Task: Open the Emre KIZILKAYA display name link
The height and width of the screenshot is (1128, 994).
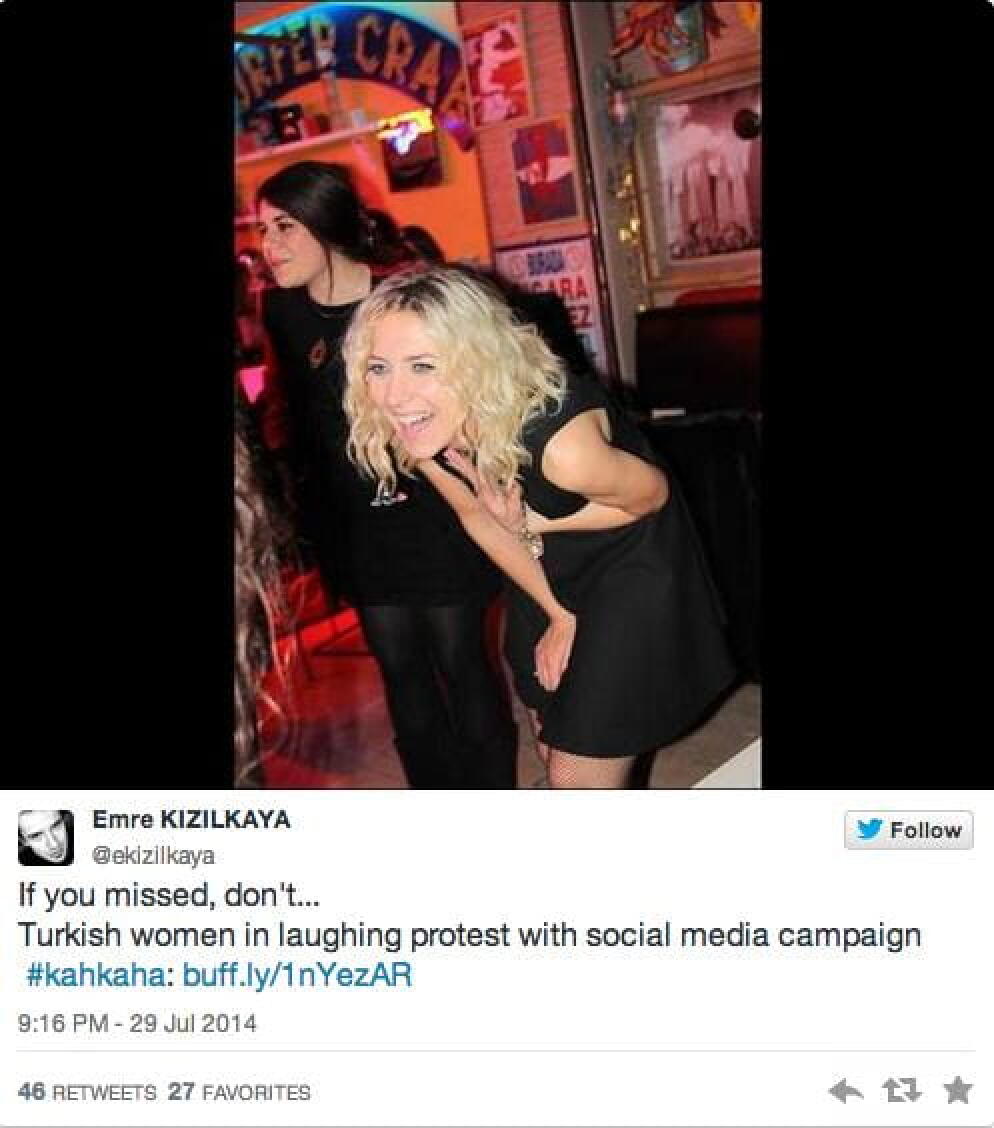Action: [x=191, y=819]
